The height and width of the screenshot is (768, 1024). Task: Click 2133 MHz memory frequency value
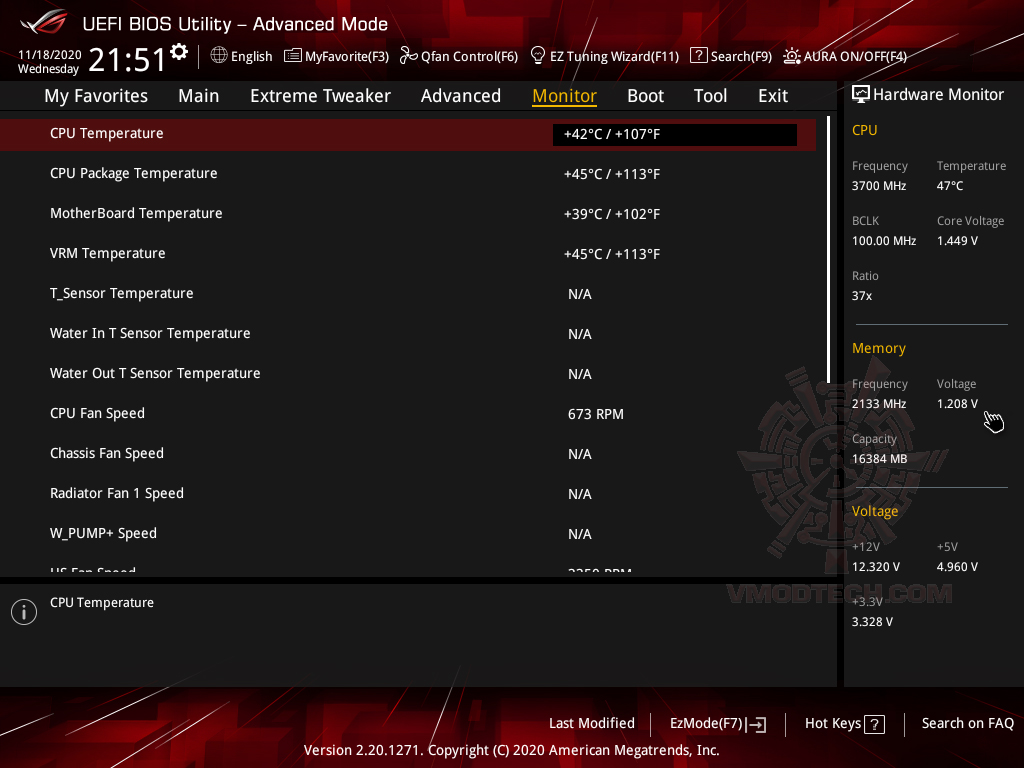[x=878, y=404]
